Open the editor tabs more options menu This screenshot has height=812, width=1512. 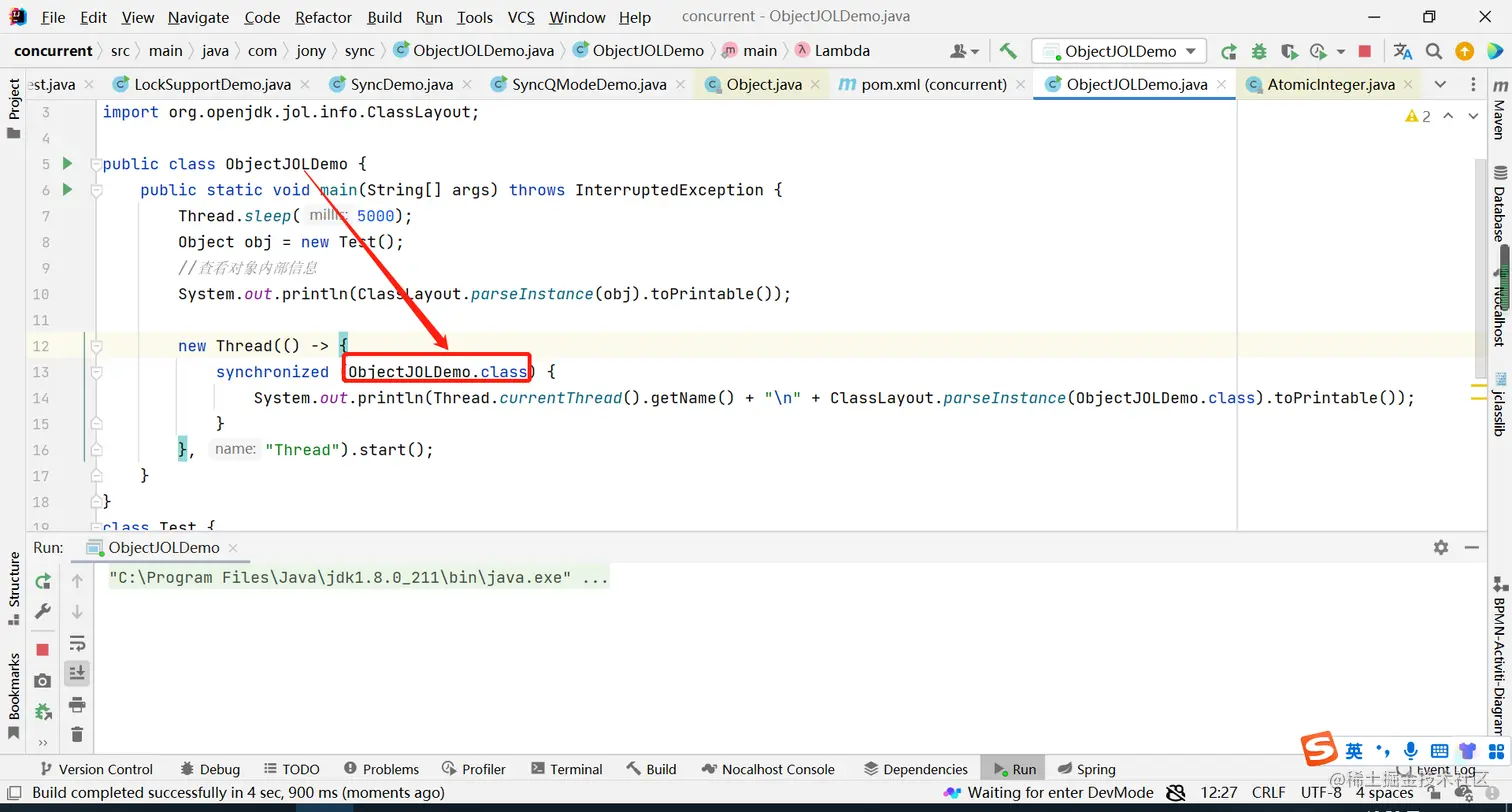pos(1471,84)
